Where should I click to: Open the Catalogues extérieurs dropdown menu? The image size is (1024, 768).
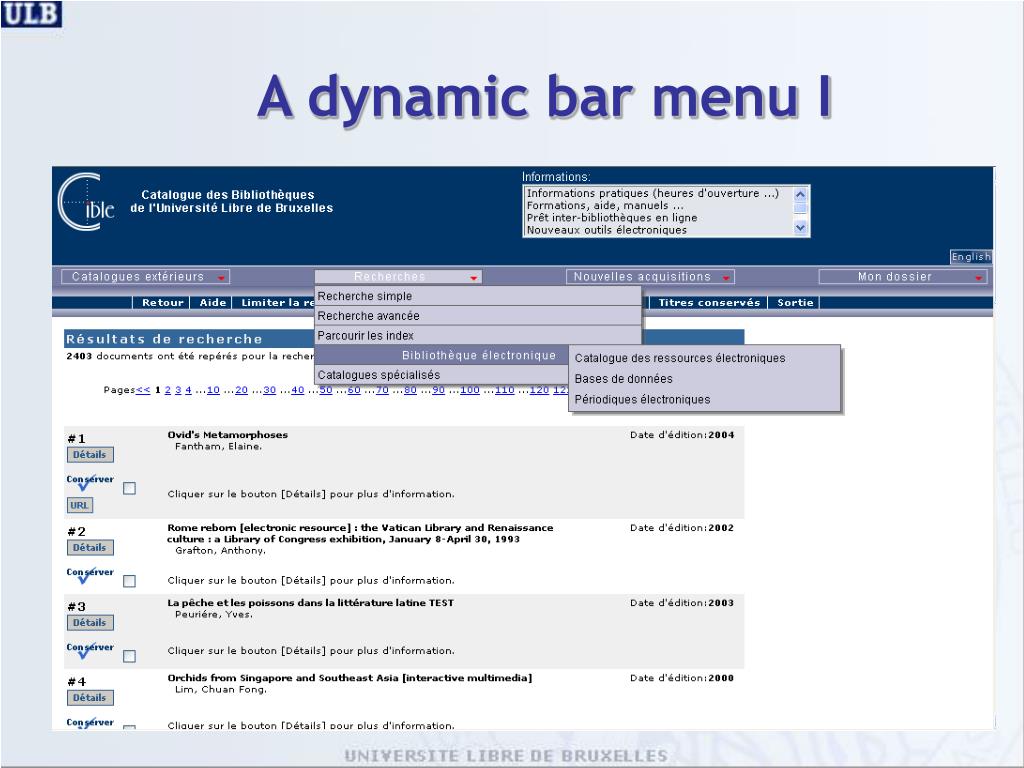[145, 277]
